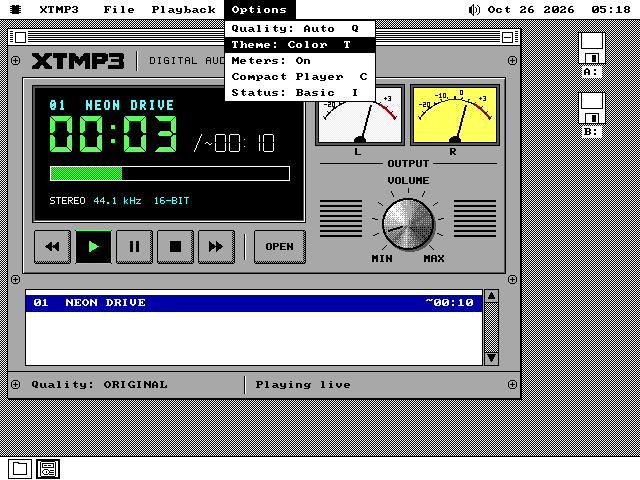This screenshot has height=480, width=640.
Task: Click the OPEN button
Action: [x=280, y=247]
